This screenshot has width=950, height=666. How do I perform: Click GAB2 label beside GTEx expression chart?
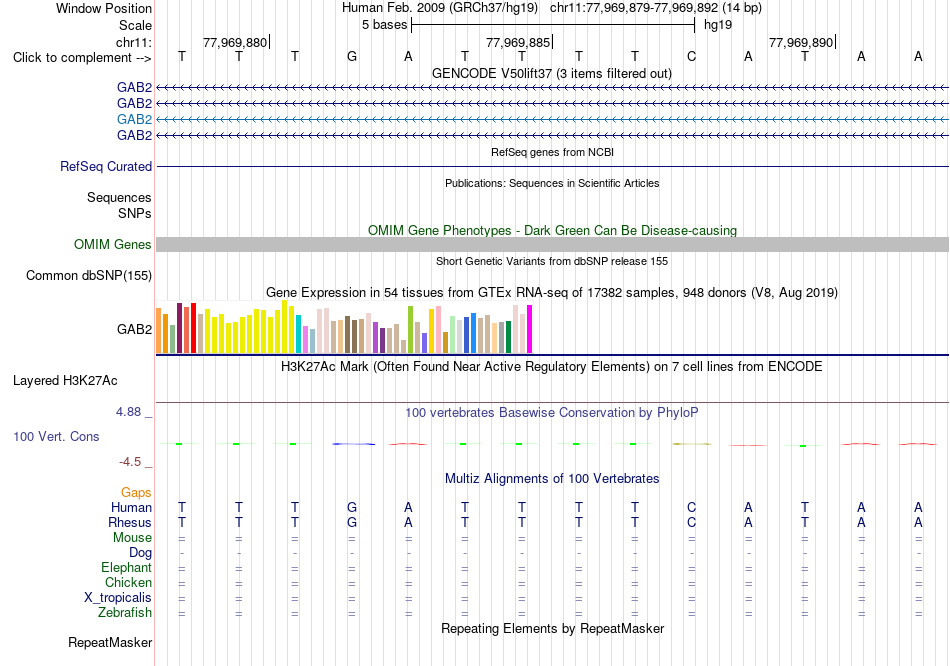[135, 330]
